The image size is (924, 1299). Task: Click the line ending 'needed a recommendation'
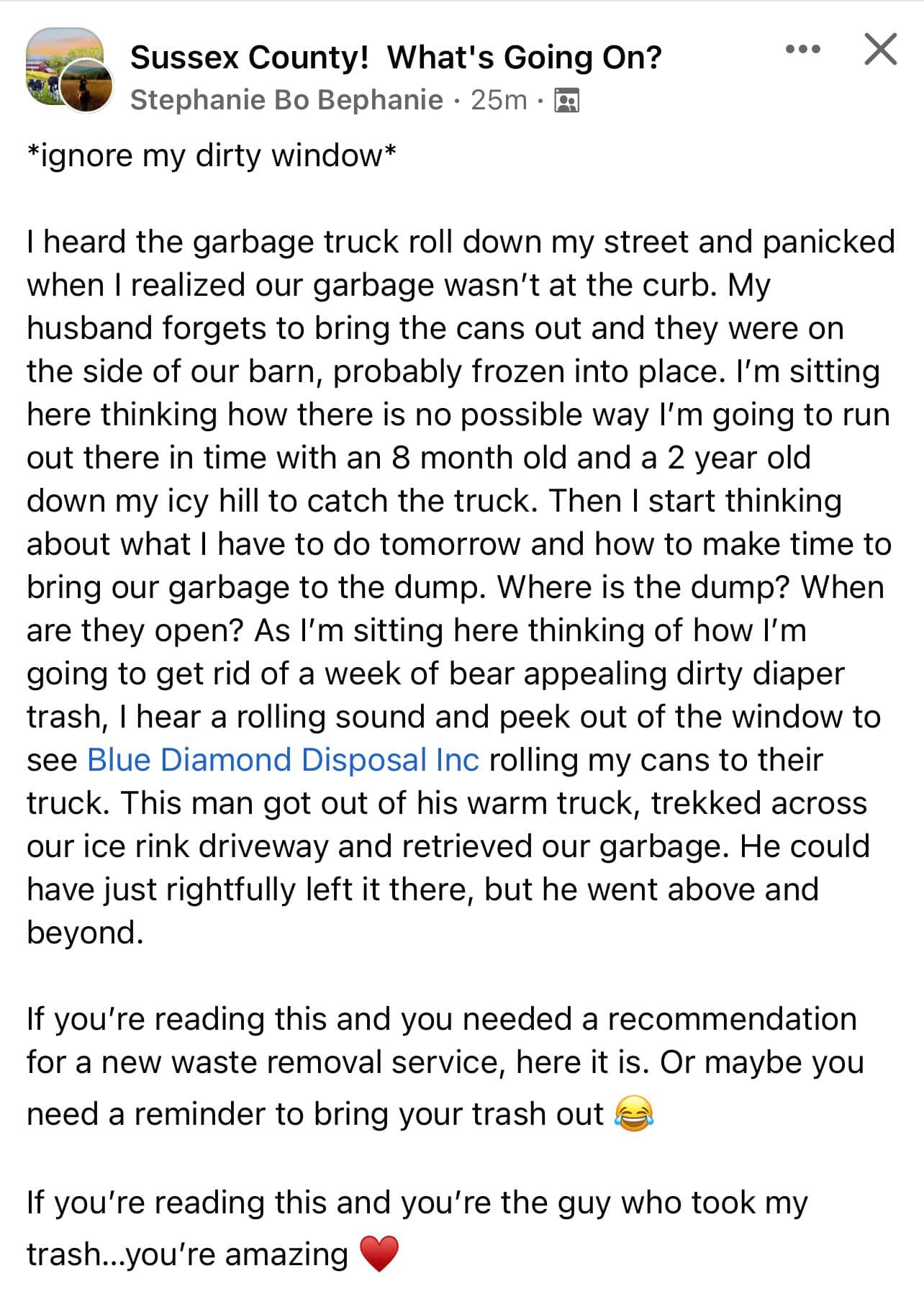(x=442, y=1019)
